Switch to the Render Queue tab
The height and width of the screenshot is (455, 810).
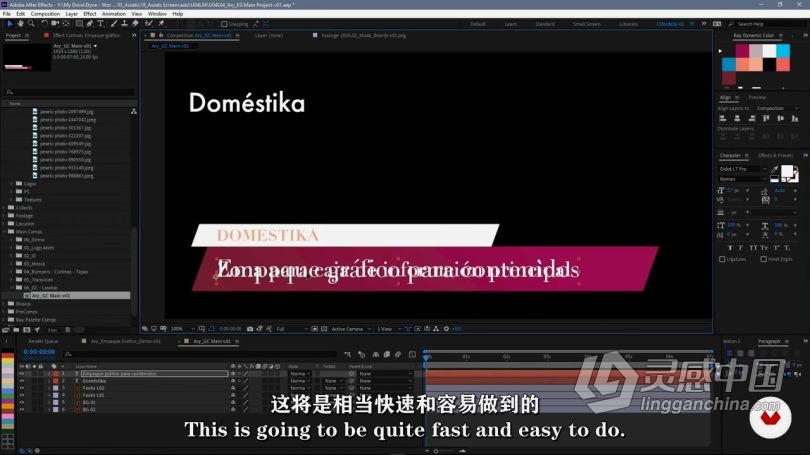point(43,341)
